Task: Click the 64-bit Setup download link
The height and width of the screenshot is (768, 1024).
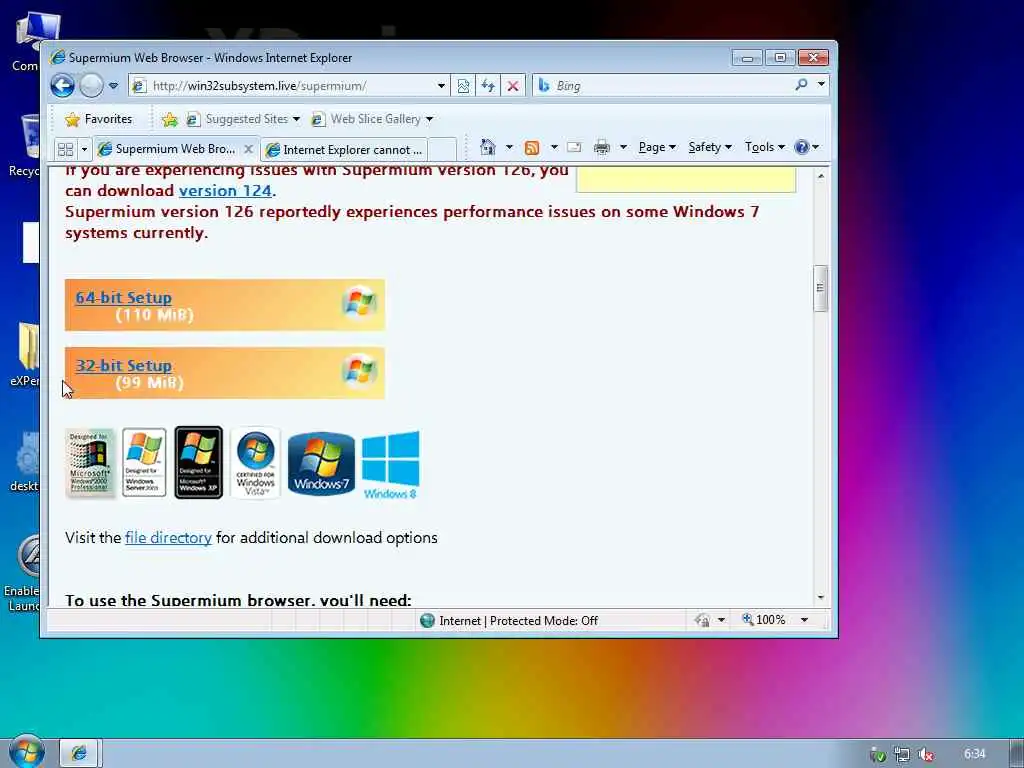Action: 123,298
